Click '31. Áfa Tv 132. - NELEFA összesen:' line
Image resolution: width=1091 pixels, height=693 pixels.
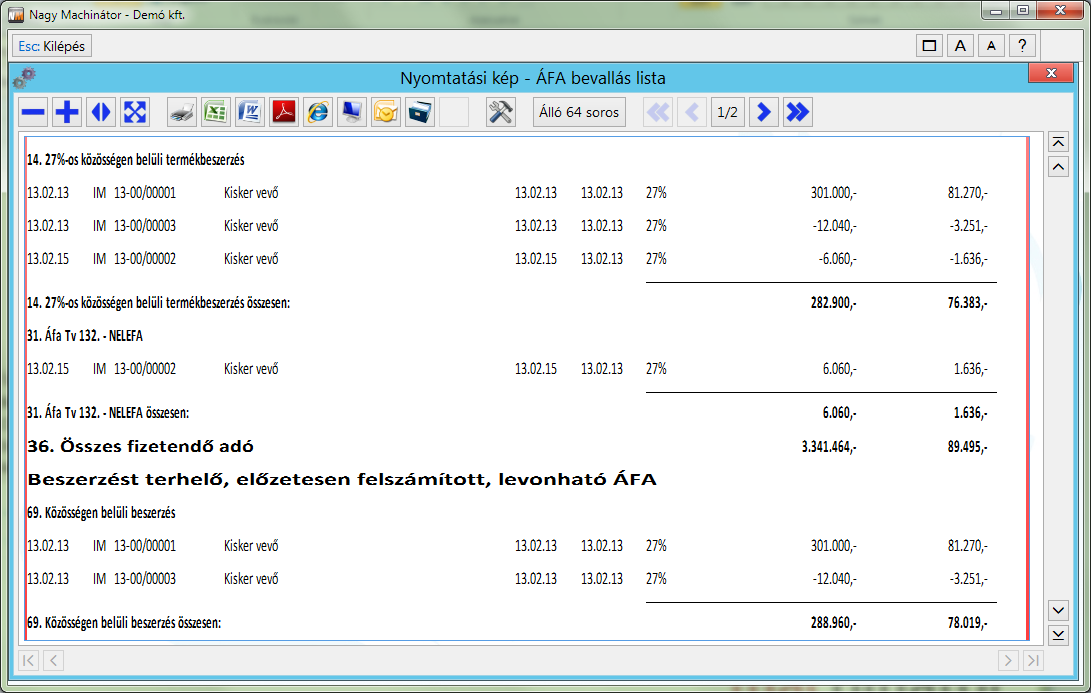click(108, 413)
